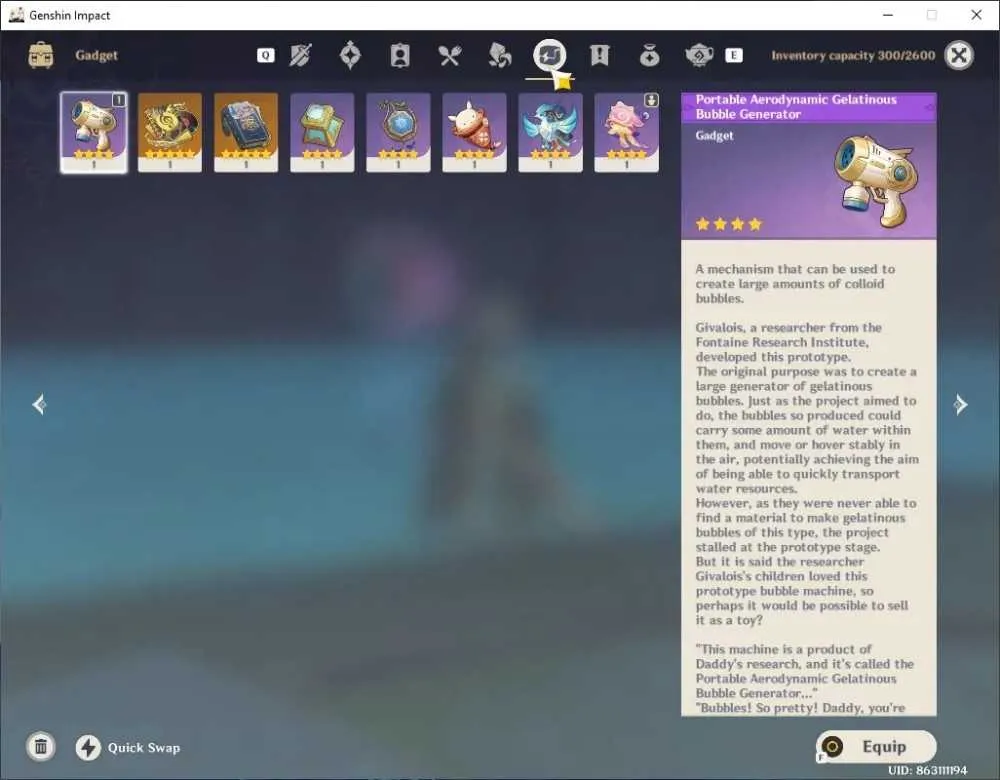Select the blue book five-star gadget
The height and width of the screenshot is (780, 1000).
[246, 133]
